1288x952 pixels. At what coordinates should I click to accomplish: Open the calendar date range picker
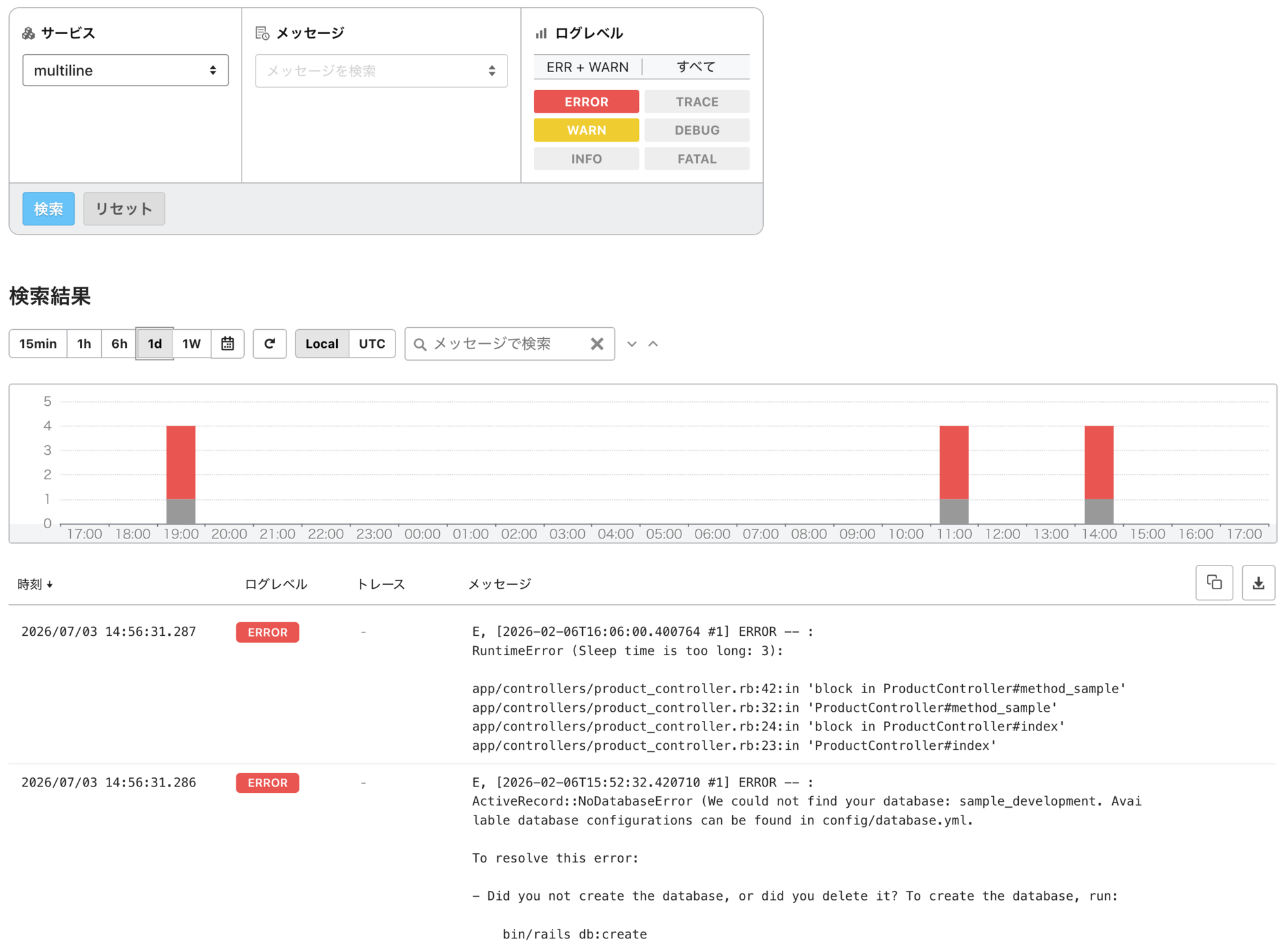227,344
